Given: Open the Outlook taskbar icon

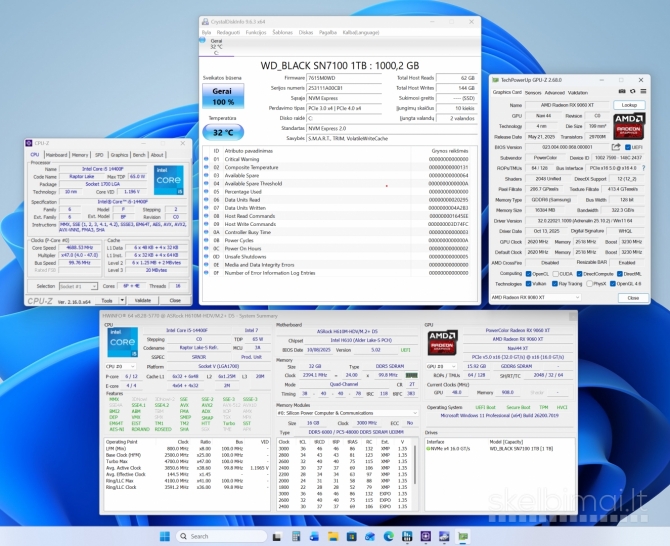Looking at the screenshot, I should pyautogui.click(x=370, y=537).
